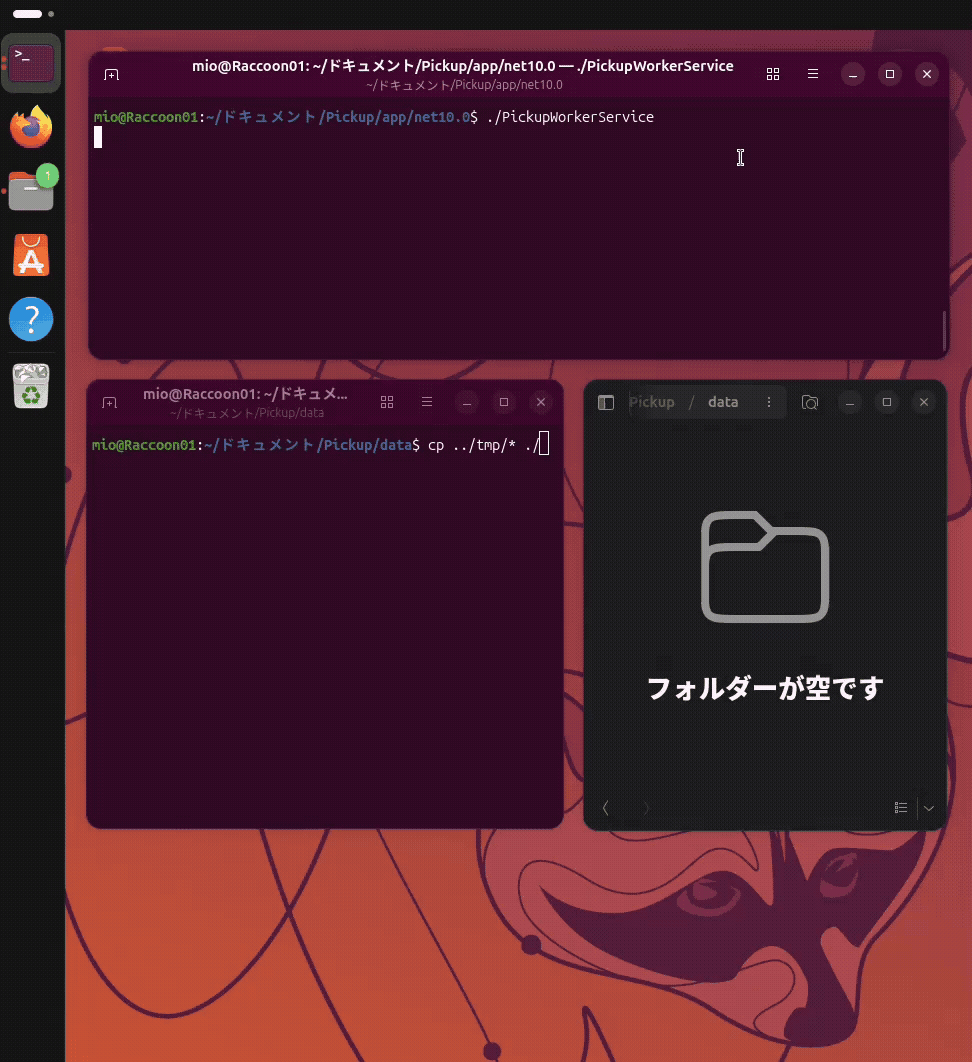Open the folder options menu beside data

[x=769, y=402]
